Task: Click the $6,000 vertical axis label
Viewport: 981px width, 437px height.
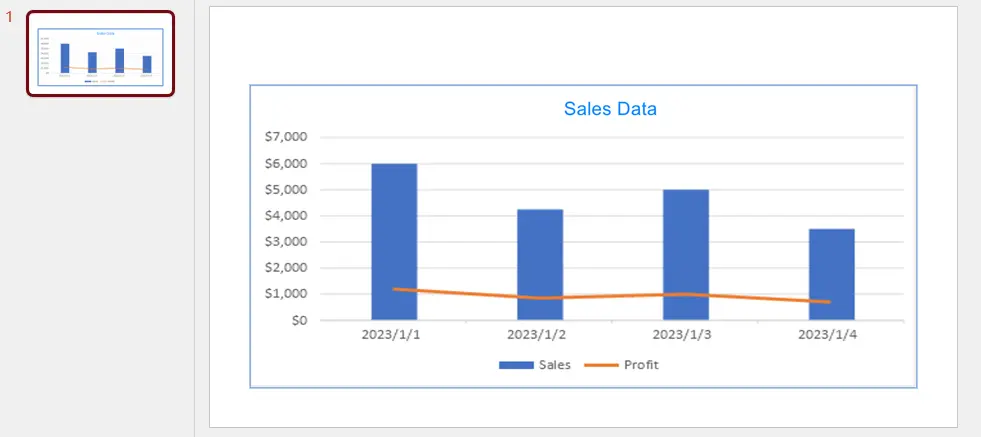Action: 286,163
